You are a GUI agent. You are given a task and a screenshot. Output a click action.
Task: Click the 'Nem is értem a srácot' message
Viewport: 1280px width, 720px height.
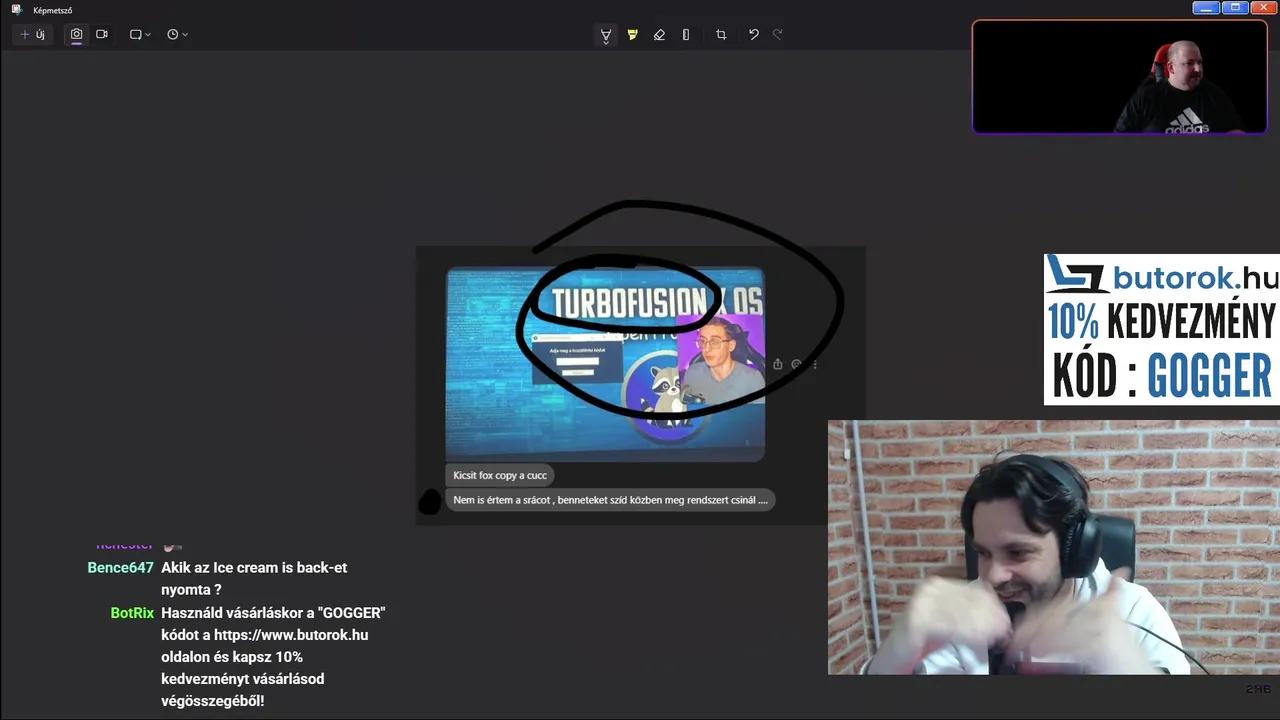coord(610,500)
